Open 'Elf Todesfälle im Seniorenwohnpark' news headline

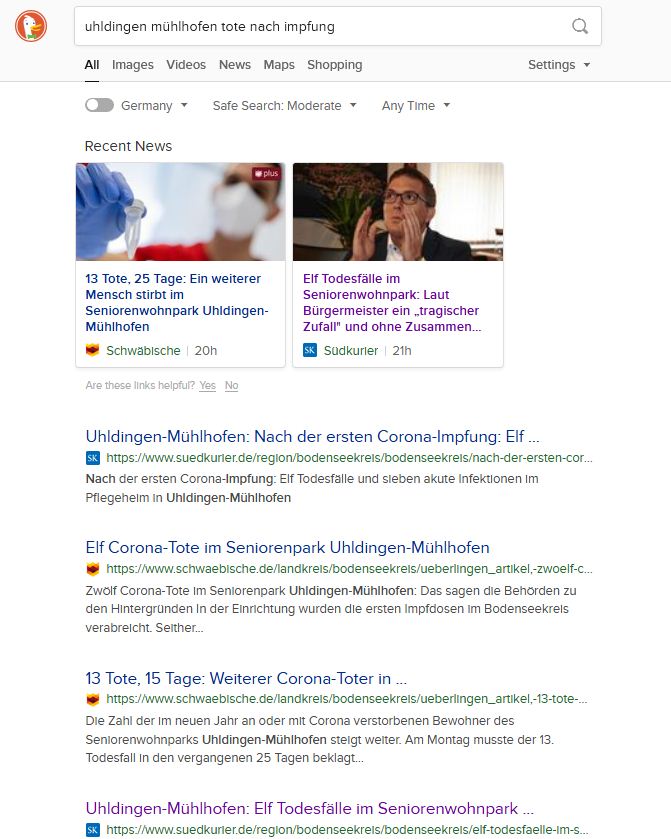click(x=392, y=302)
